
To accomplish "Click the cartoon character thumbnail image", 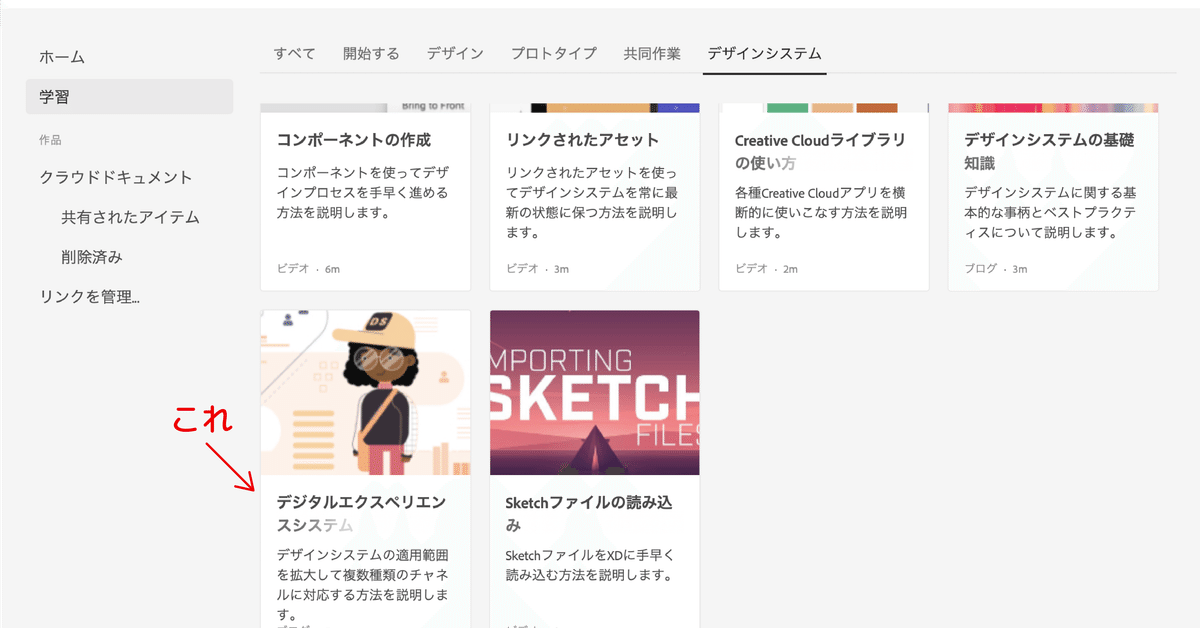I will (x=365, y=393).
